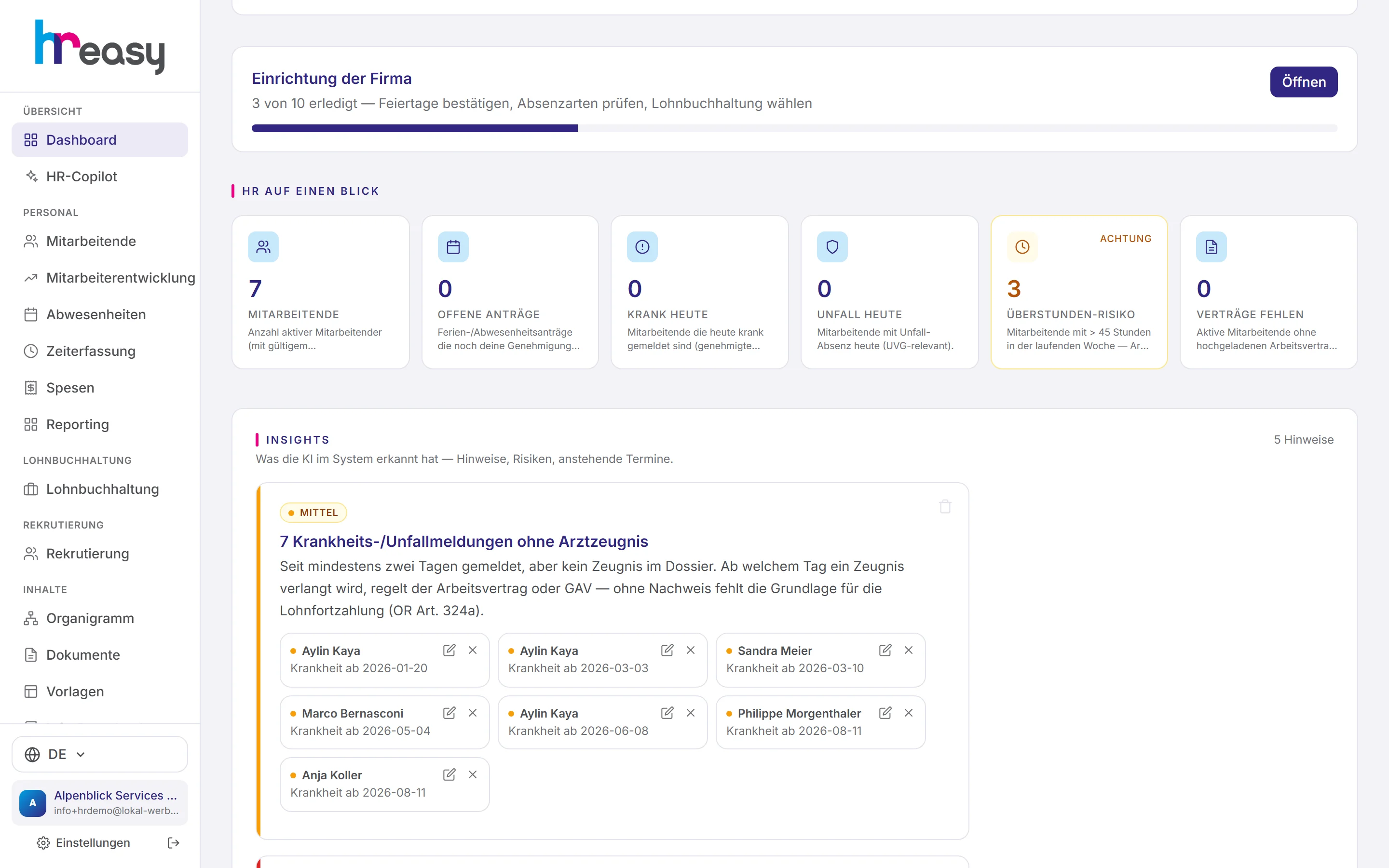
Task: Click the Rekrutierung people icon
Action: (x=31, y=554)
